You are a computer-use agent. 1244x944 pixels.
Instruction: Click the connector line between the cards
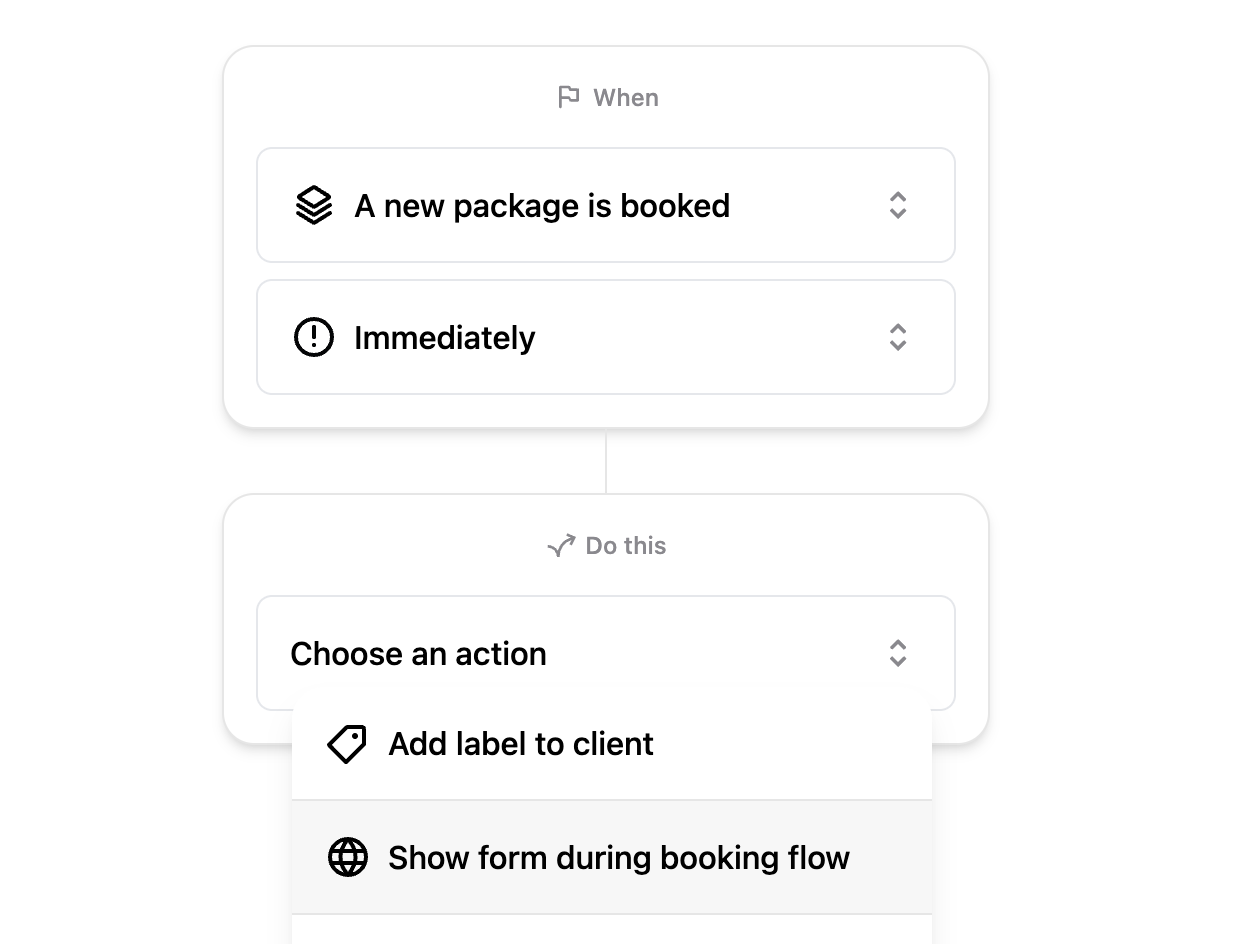(606, 461)
